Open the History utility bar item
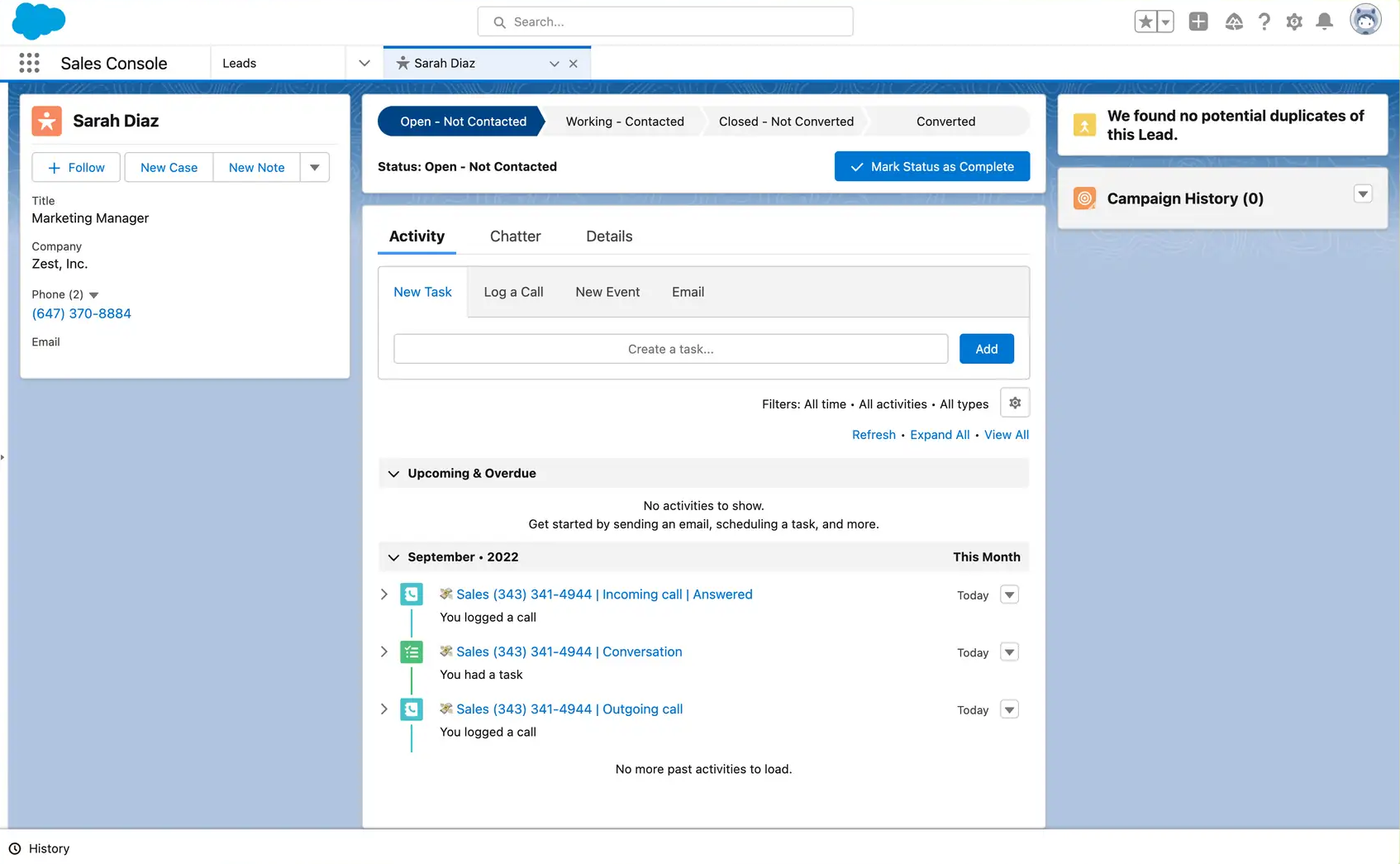 40,848
